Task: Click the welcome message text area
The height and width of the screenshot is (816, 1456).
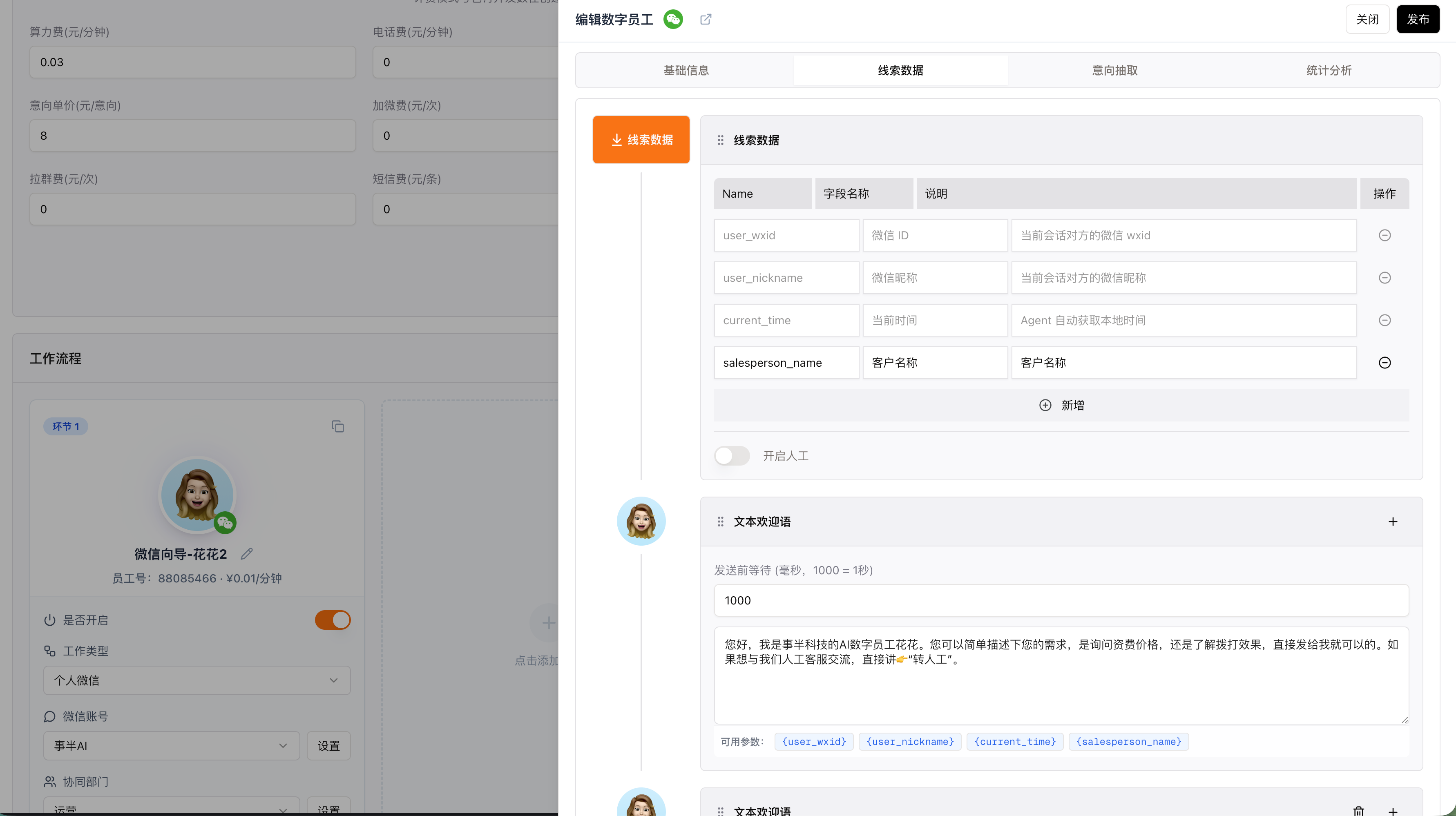Action: tap(1061, 675)
